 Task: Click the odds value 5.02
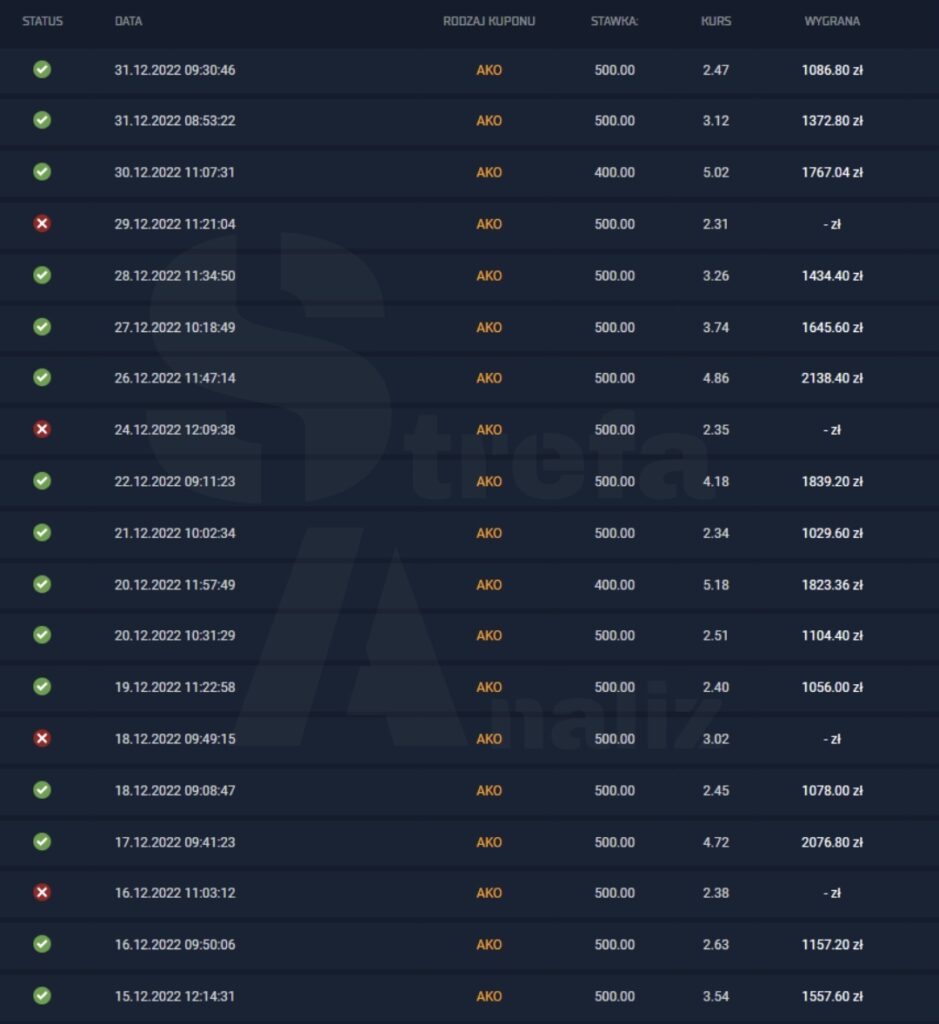click(716, 172)
